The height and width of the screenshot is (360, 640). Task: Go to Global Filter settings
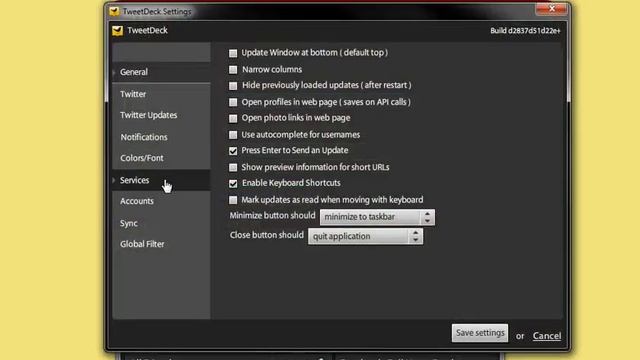point(161,244)
